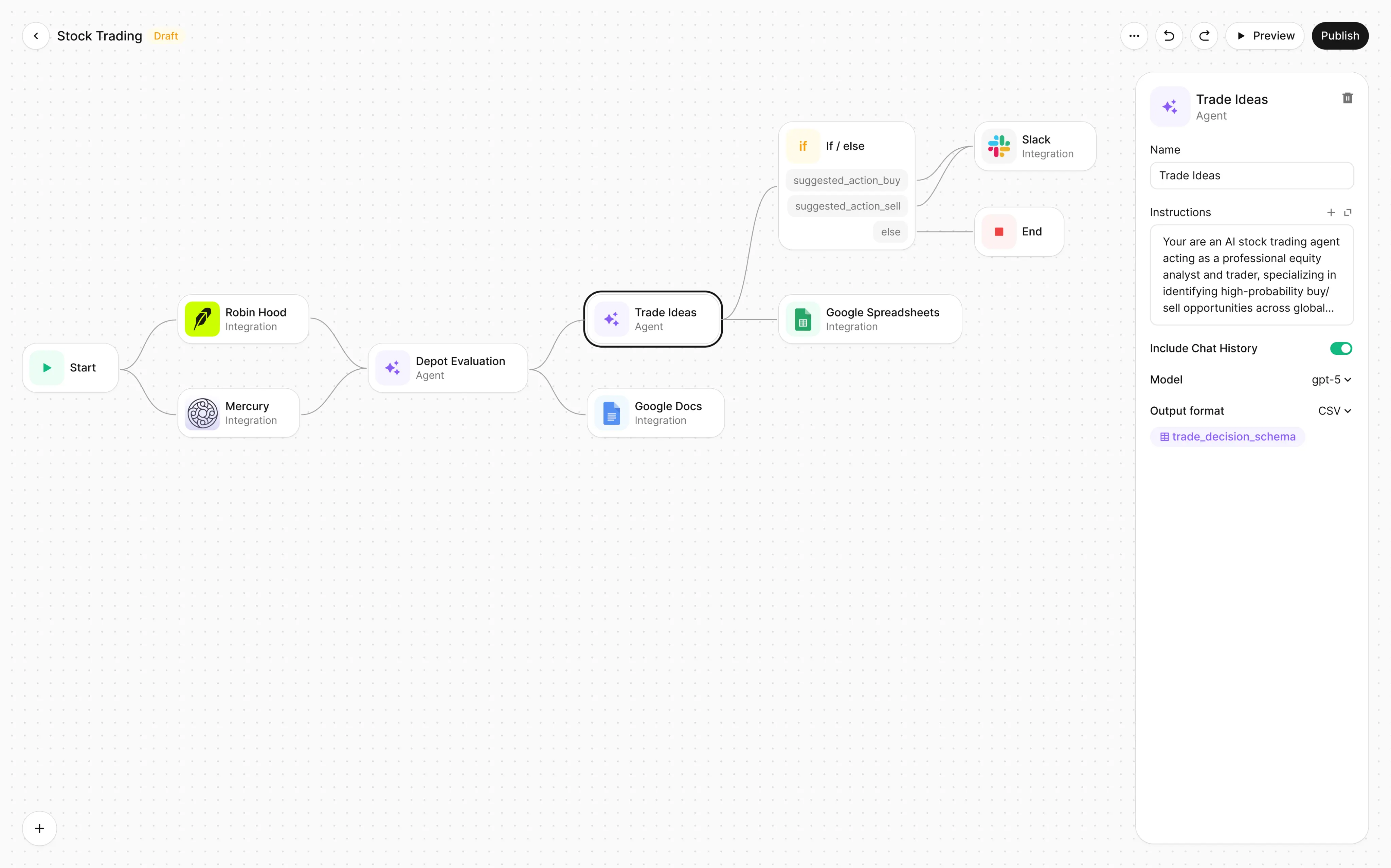The image size is (1391, 868).
Task: Open the CSV Output format dropdown
Action: coord(1334,411)
